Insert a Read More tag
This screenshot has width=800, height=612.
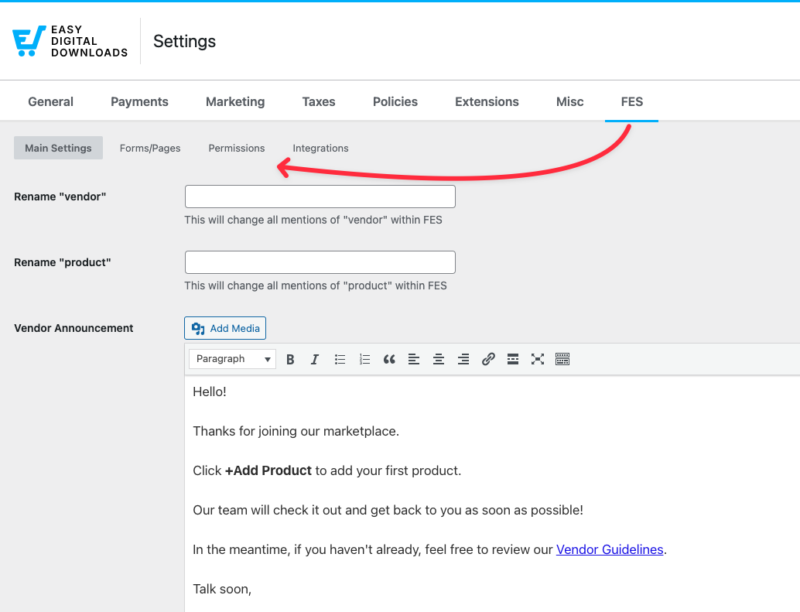[x=513, y=359]
